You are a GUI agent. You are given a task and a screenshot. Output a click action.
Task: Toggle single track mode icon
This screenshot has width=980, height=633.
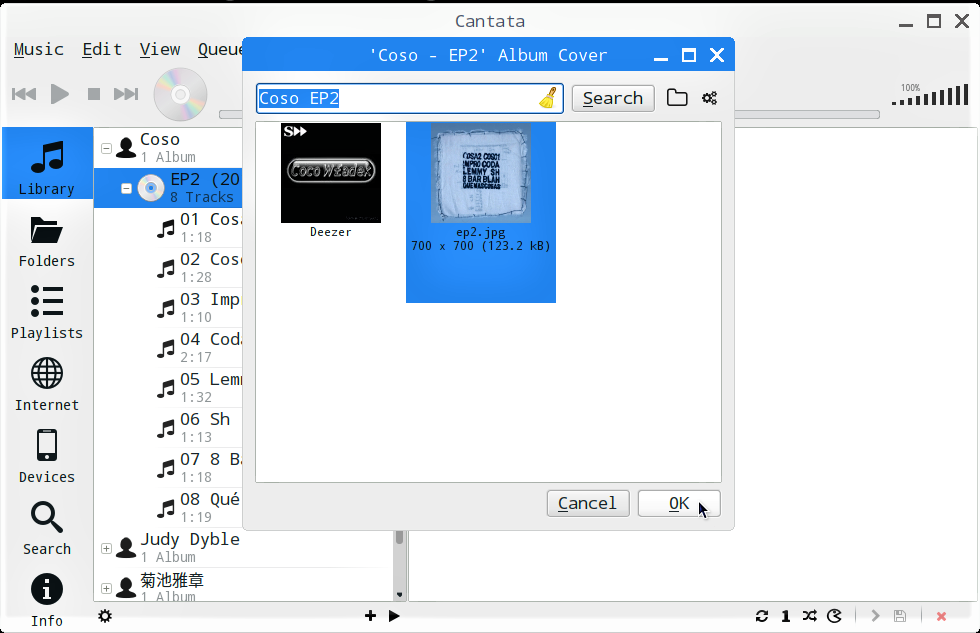point(786,617)
